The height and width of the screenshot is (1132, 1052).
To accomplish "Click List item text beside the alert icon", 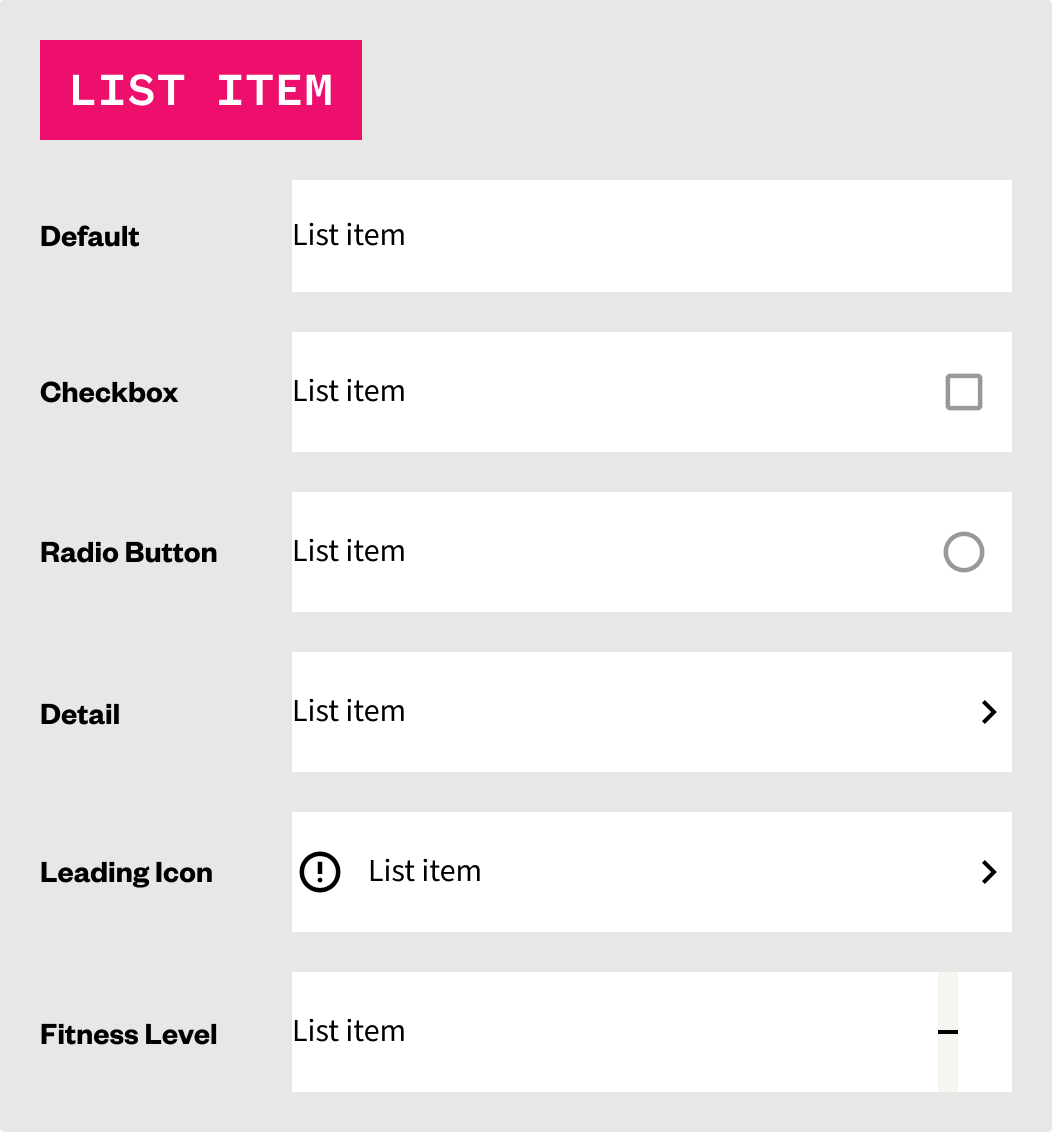I will (x=425, y=872).
